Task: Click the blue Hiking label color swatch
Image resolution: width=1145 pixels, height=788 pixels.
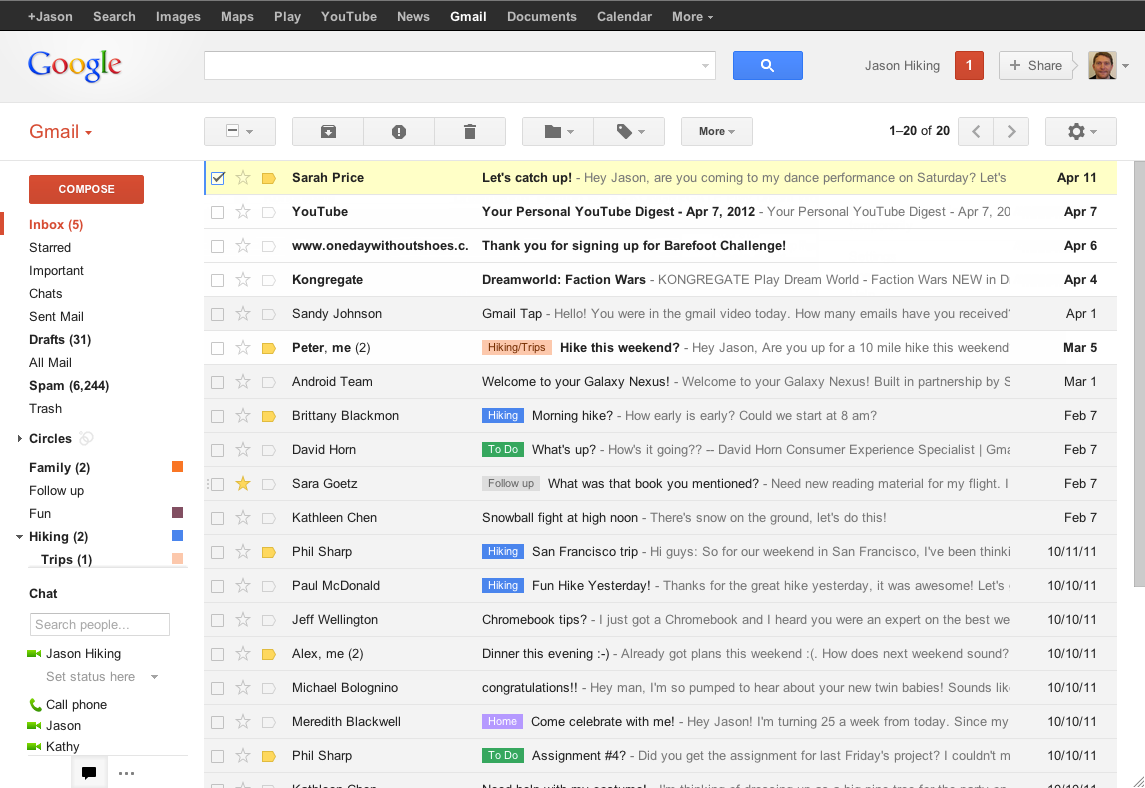Action: click(x=177, y=535)
